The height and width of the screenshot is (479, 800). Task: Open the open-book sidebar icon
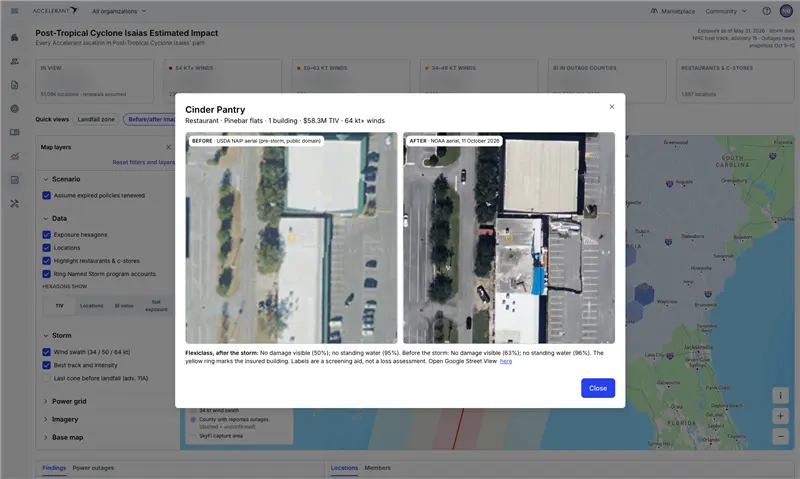pyautogui.click(x=14, y=133)
